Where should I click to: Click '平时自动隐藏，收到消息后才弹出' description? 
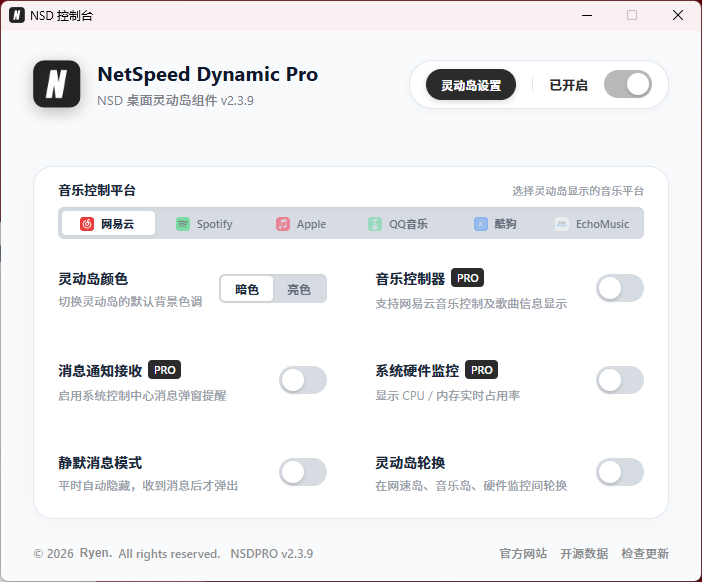148,486
